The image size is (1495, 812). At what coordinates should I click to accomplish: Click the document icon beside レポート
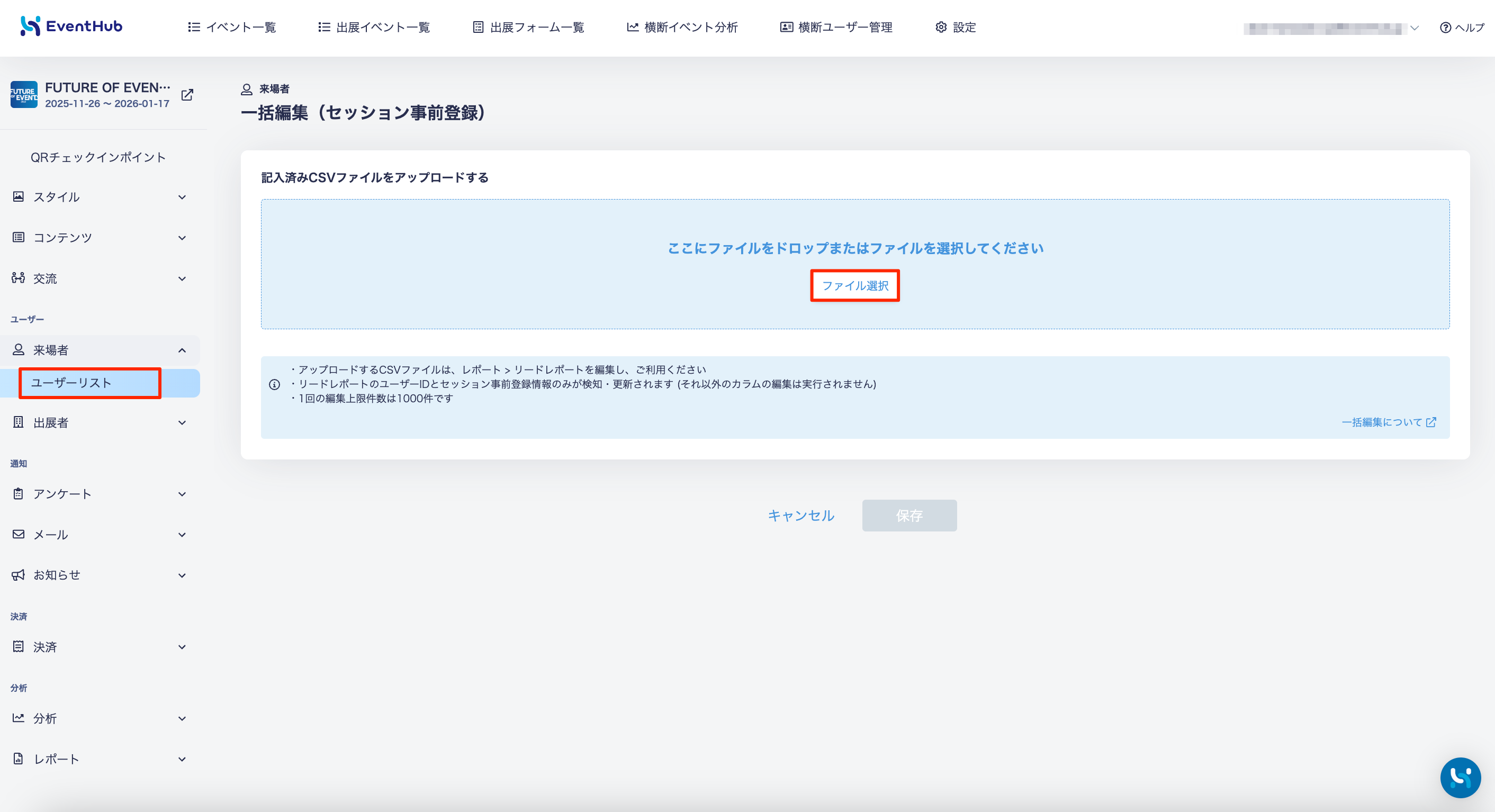pyautogui.click(x=19, y=759)
